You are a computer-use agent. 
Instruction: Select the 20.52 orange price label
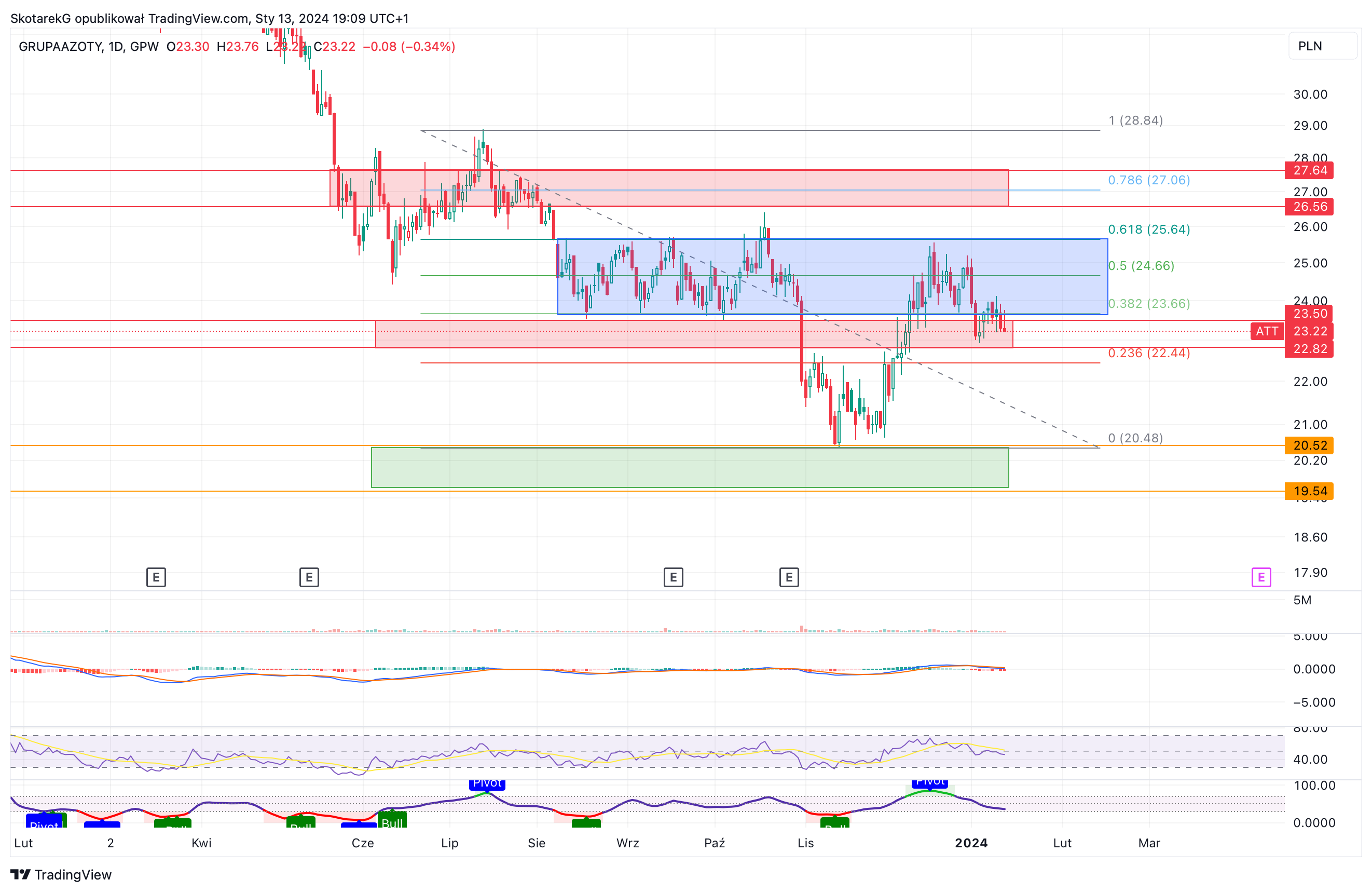[x=1309, y=445]
